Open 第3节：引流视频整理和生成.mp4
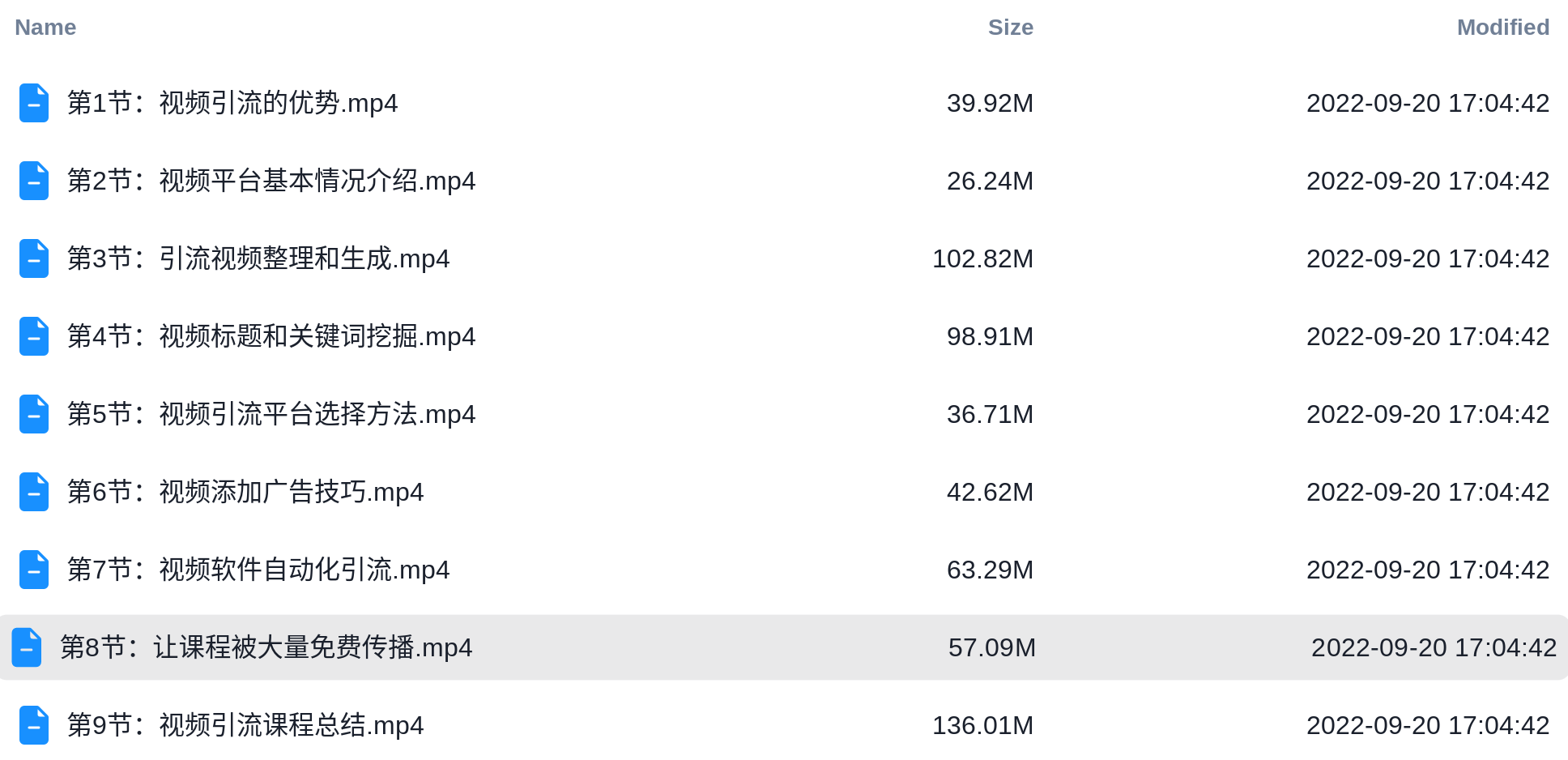Screen dimensions: 1568x760 (258, 258)
